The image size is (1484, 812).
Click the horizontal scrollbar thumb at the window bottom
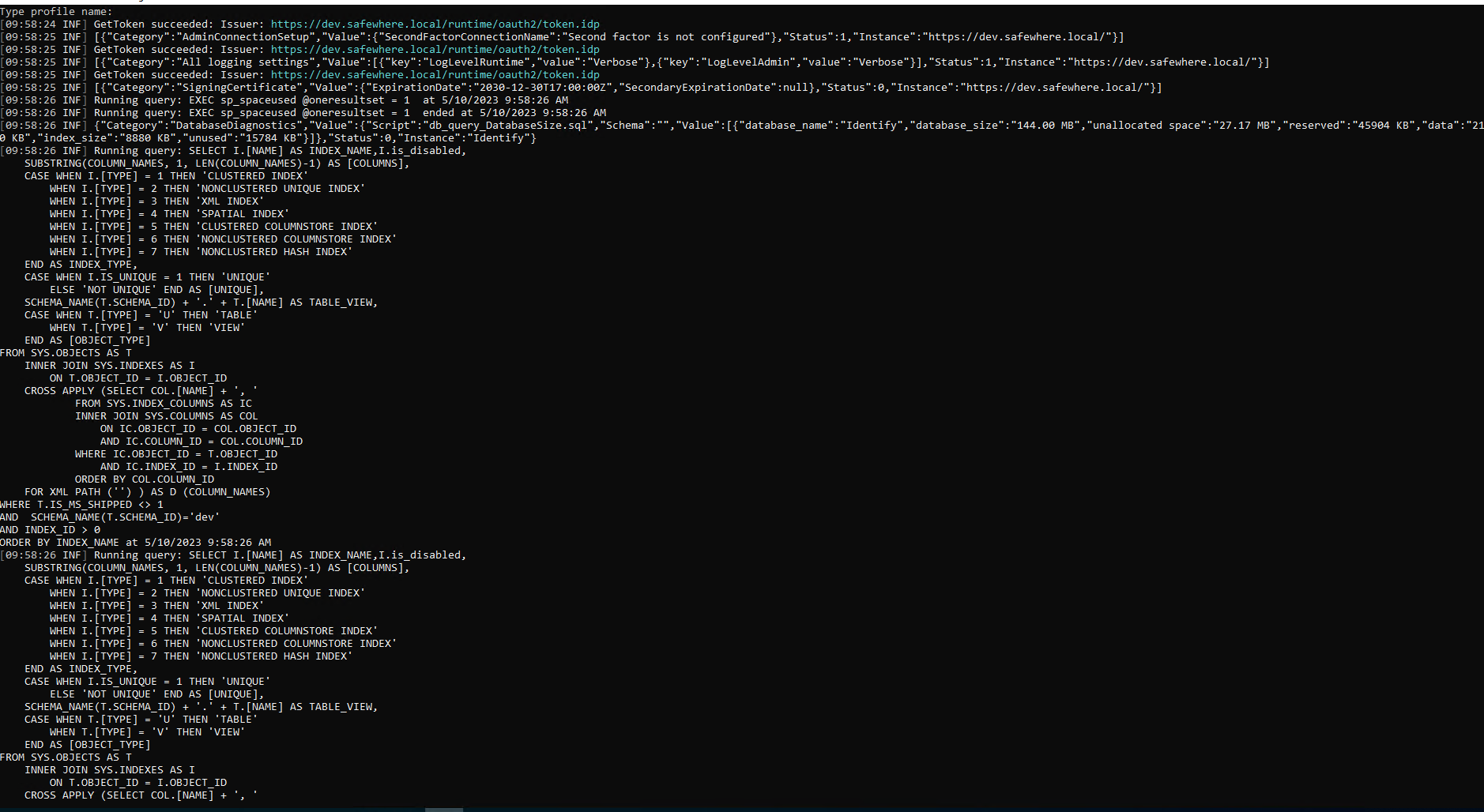[444, 810]
